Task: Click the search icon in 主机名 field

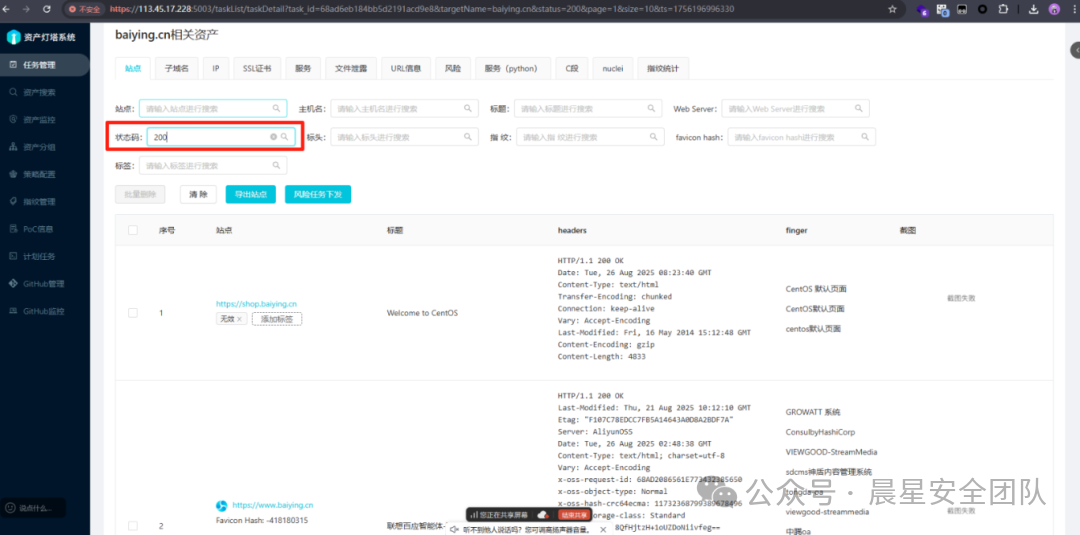Action: point(468,108)
